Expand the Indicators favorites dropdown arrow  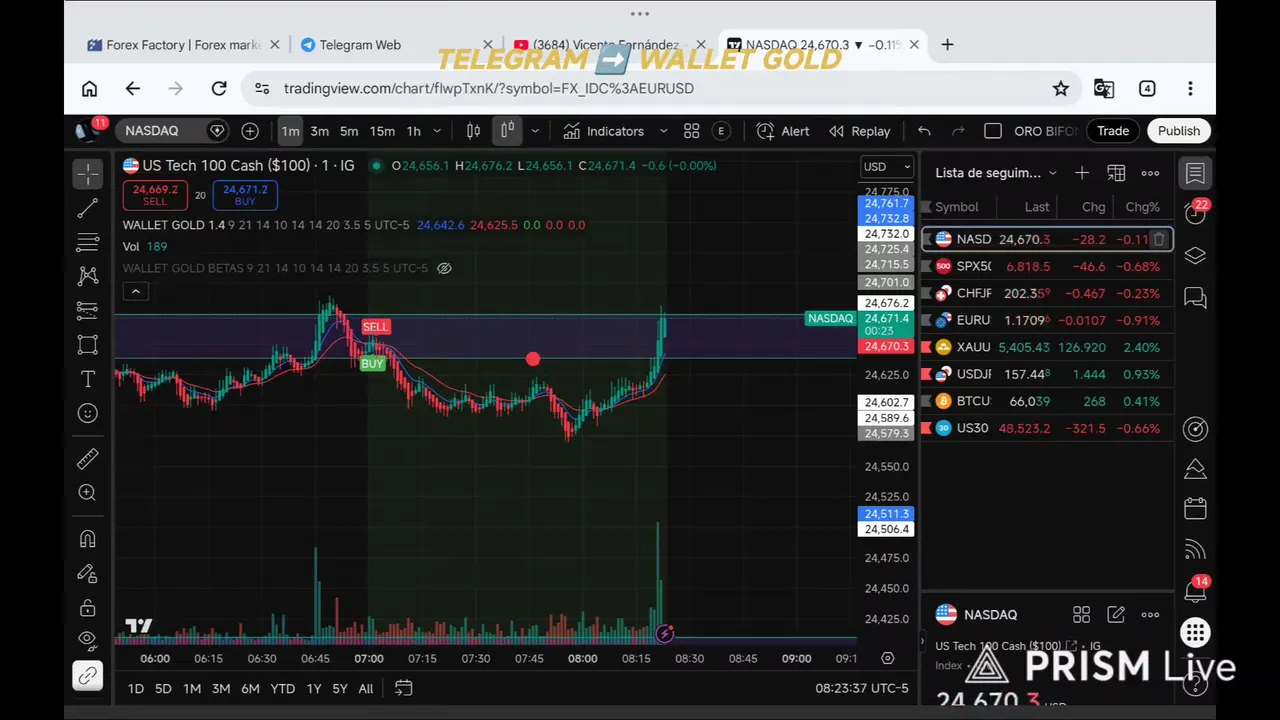click(663, 131)
